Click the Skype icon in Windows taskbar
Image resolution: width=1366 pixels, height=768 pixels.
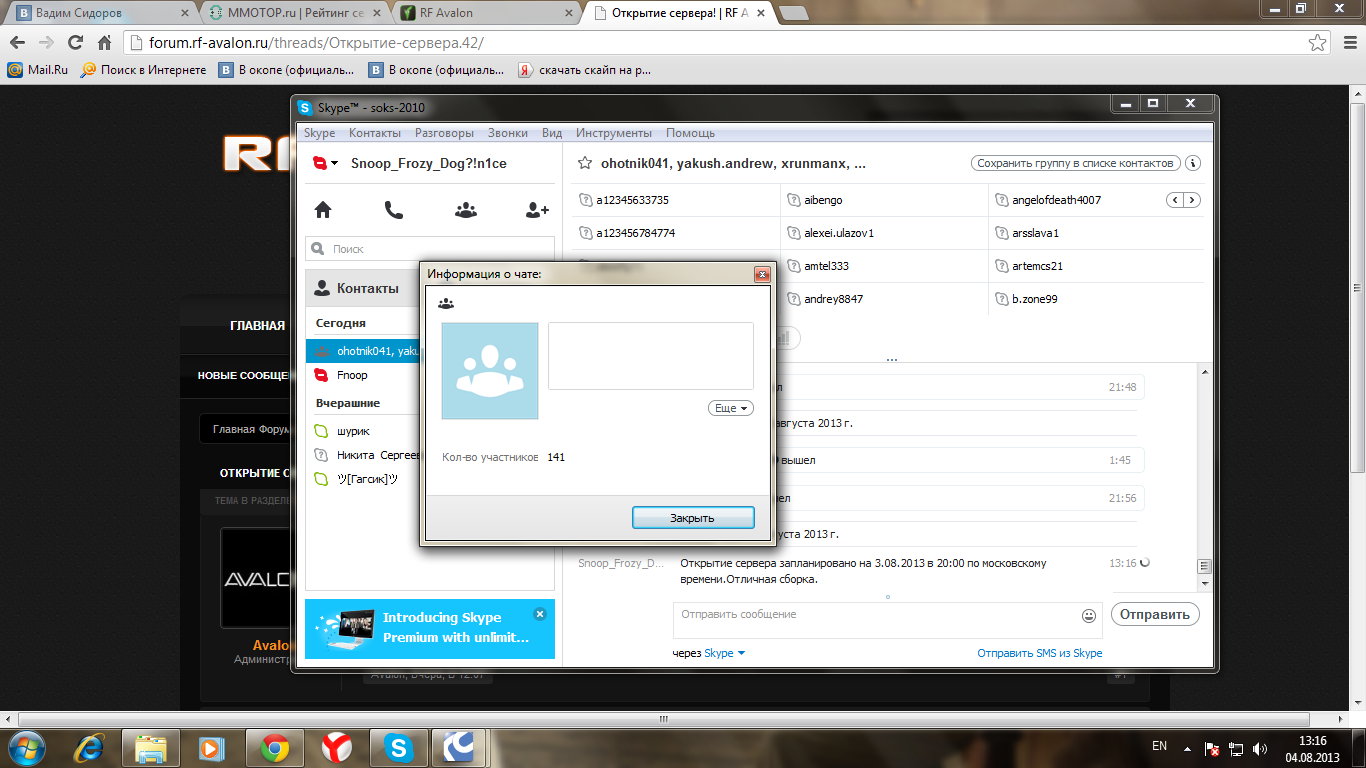click(x=398, y=747)
